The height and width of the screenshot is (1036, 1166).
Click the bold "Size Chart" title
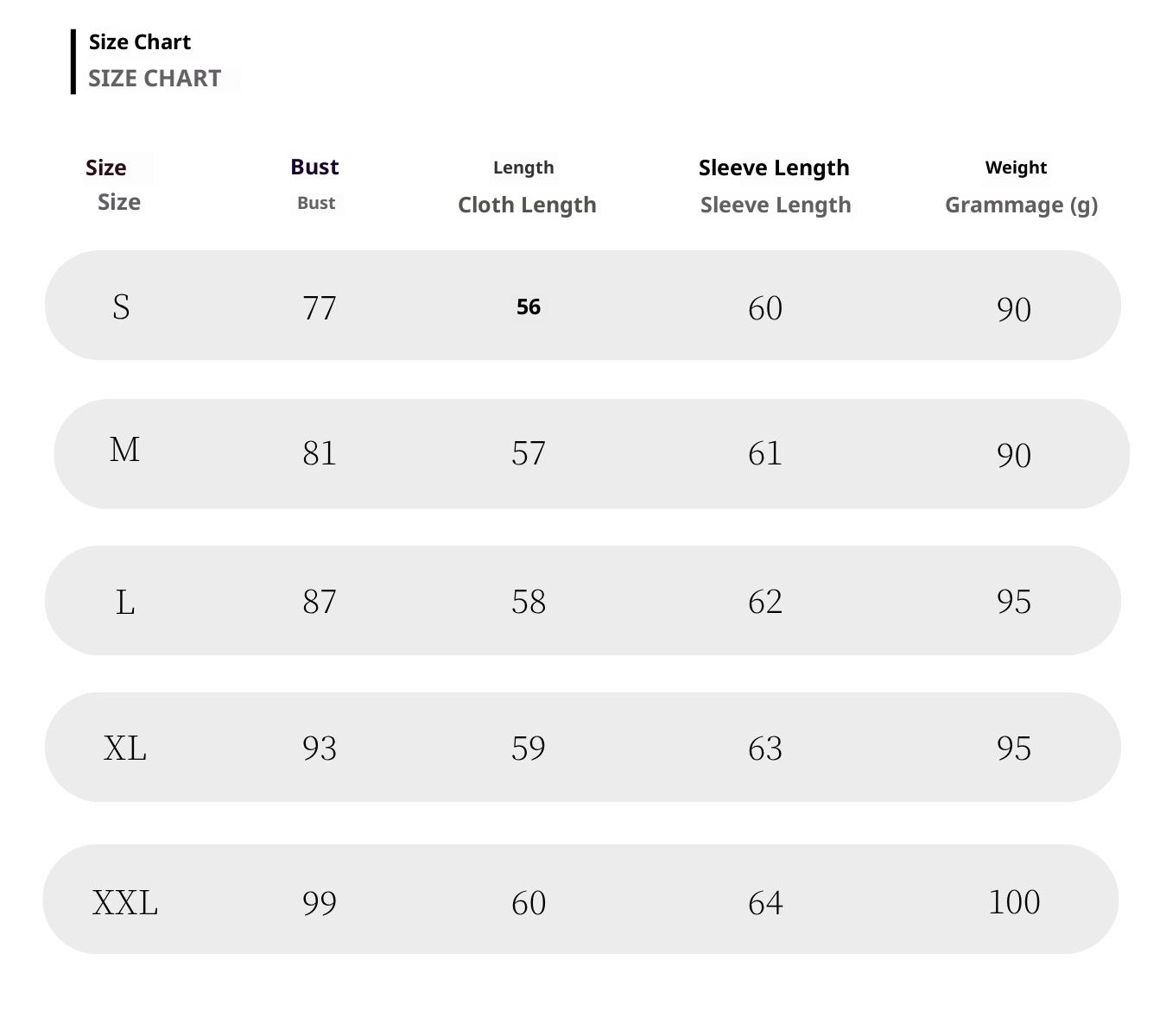click(139, 42)
